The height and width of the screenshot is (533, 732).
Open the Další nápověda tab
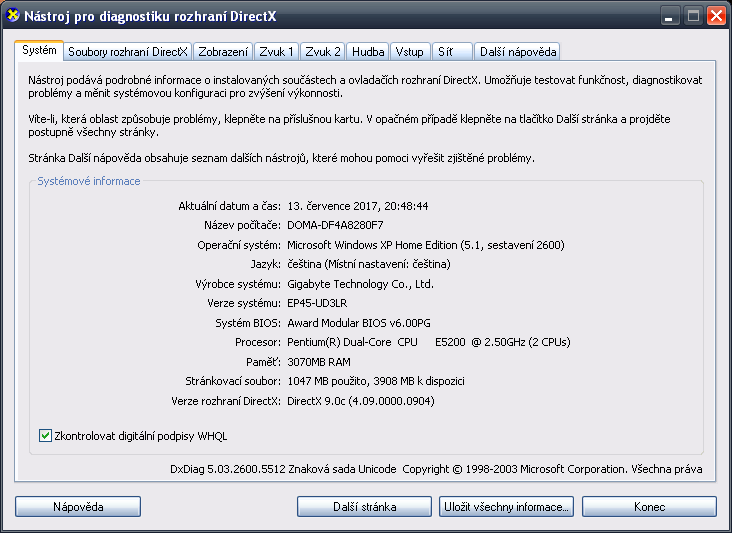pos(518,52)
